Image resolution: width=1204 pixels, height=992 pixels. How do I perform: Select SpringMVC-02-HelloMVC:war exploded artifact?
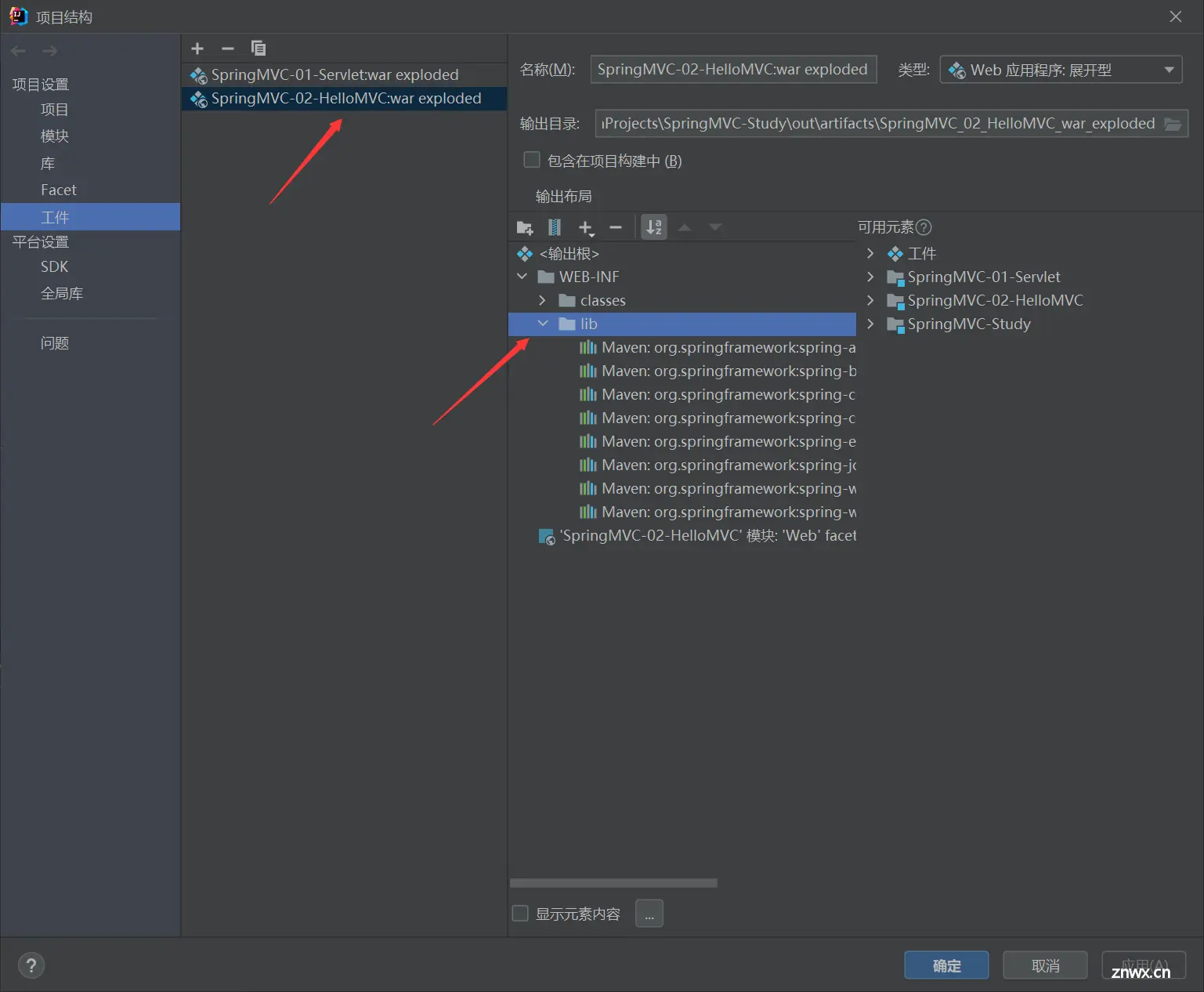coord(345,98)
